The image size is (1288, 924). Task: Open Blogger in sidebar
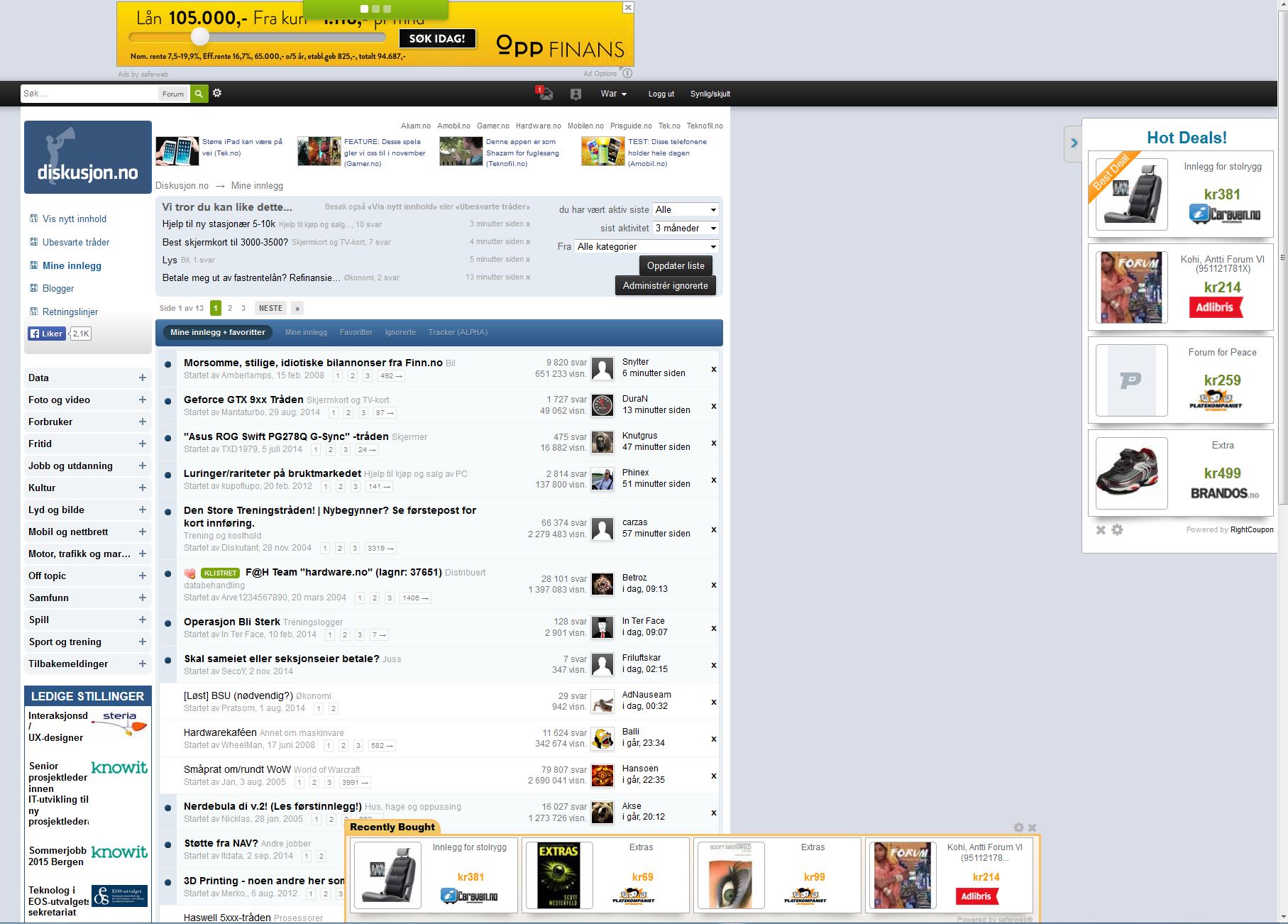(x=58, y=288)
